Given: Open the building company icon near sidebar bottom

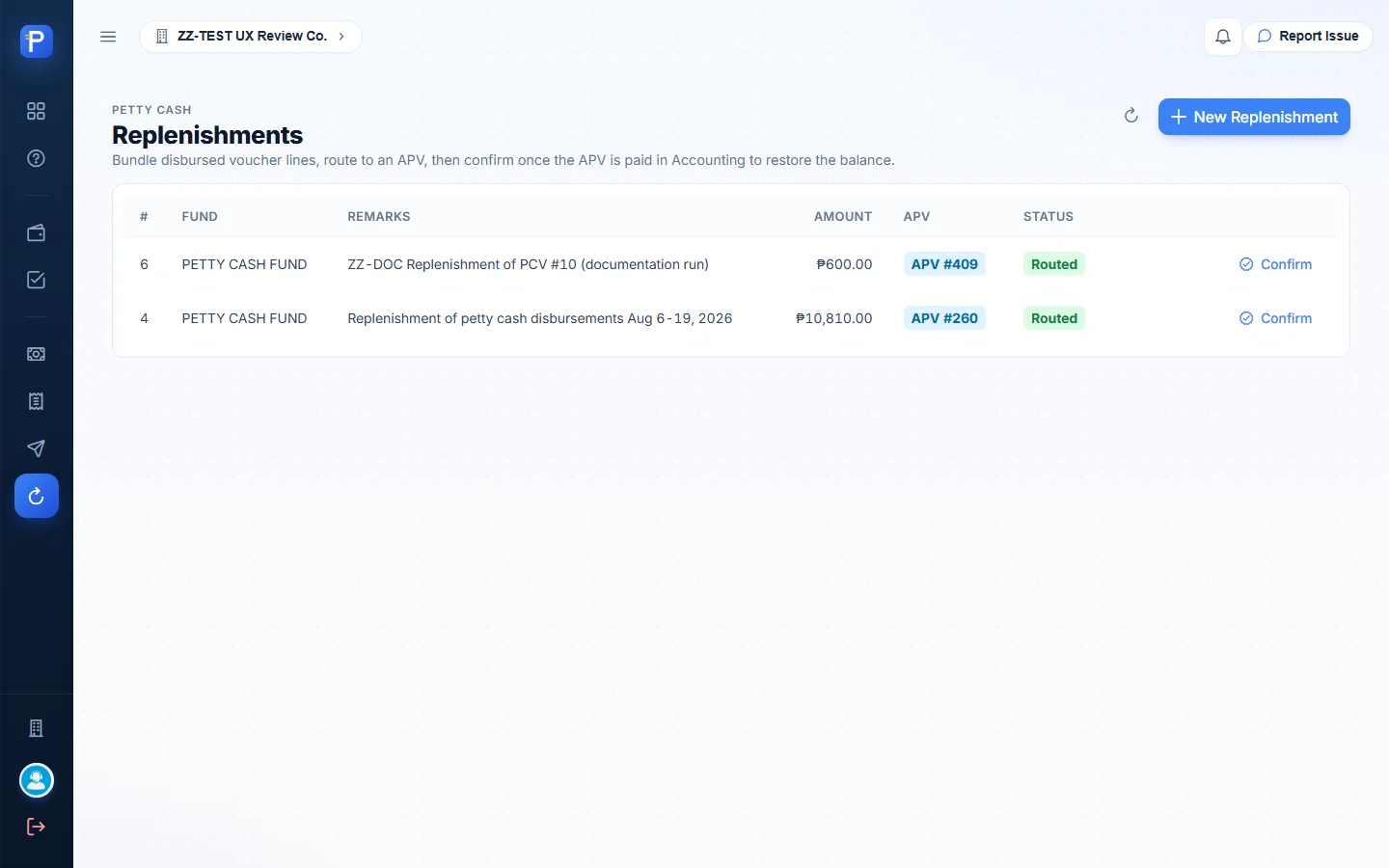Looking at the screenshot, I should click(x=36, y=728).
